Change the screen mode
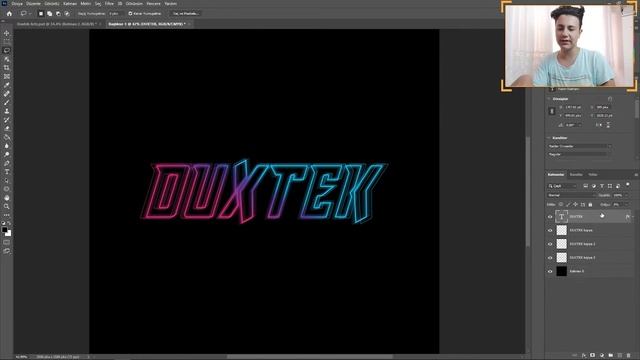Image resolution: width=640 pixels, height=360 pixels. (x=7, y=251)
